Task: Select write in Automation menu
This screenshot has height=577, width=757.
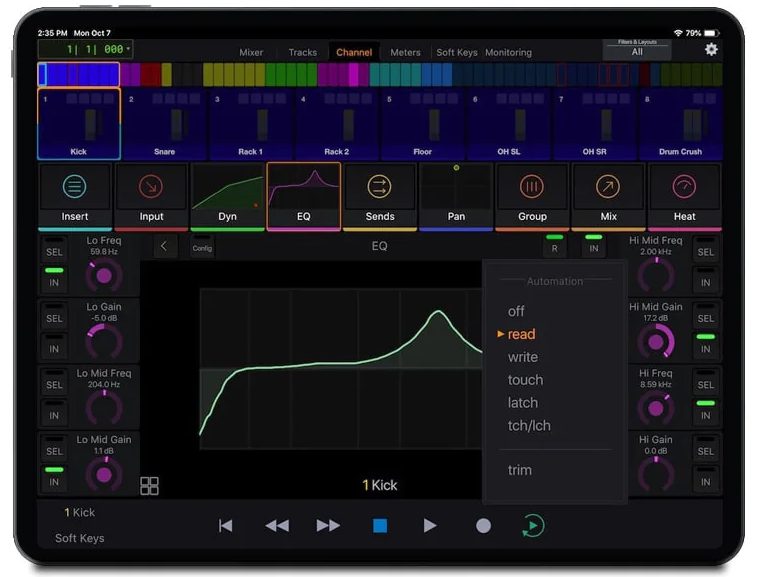Action: click(523, 357)
